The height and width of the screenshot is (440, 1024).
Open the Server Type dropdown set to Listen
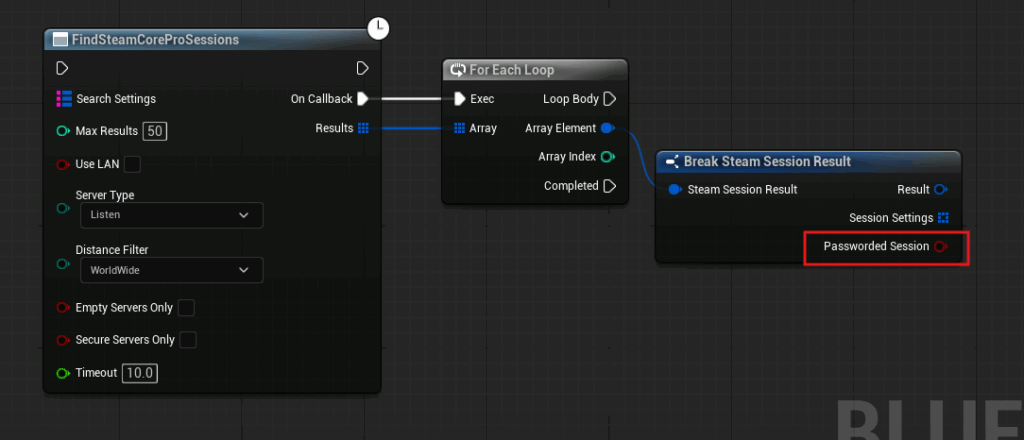(x=170, y=215)
